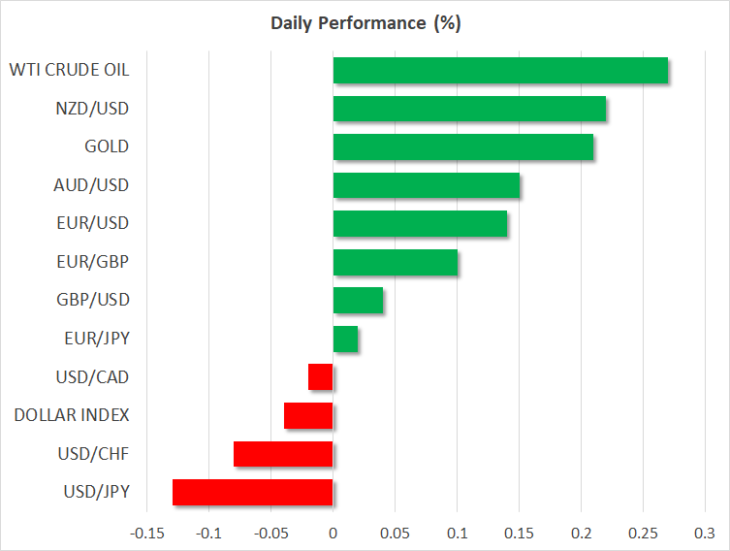
Task: Click the WTI CRUDE OIL axis label
Action: click(69, 70)
